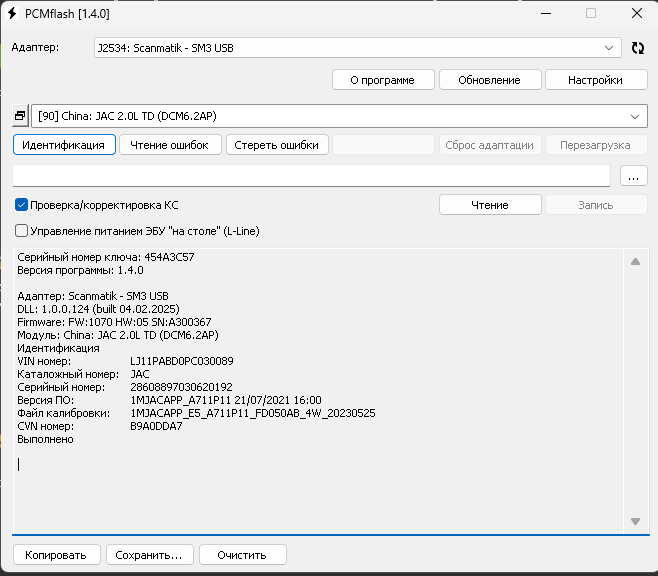Click the Чтение ошибок button
This screenshot has height=576, width=658.
click(x=170, y=145)
